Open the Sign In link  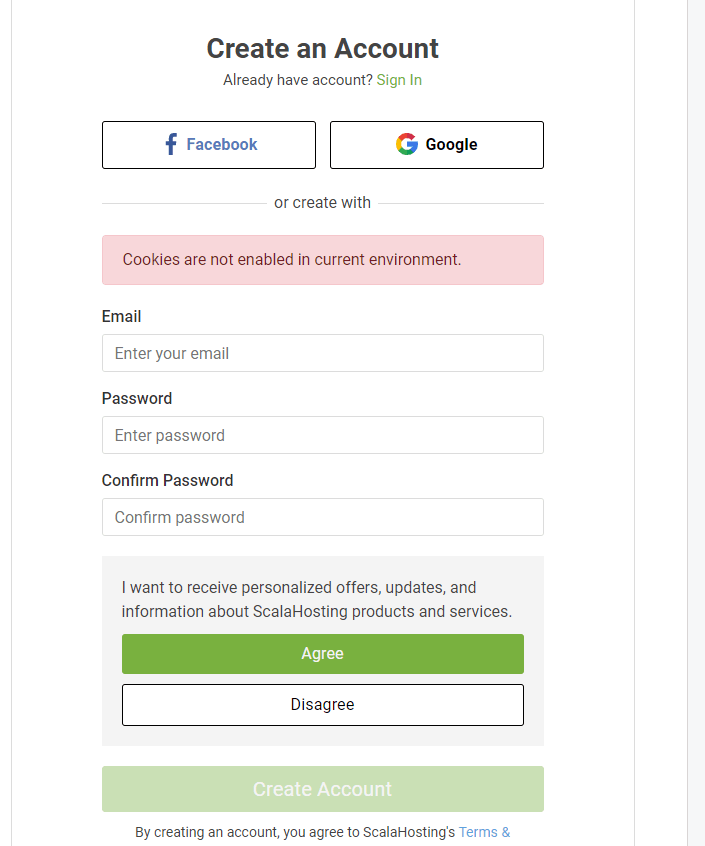399,80
